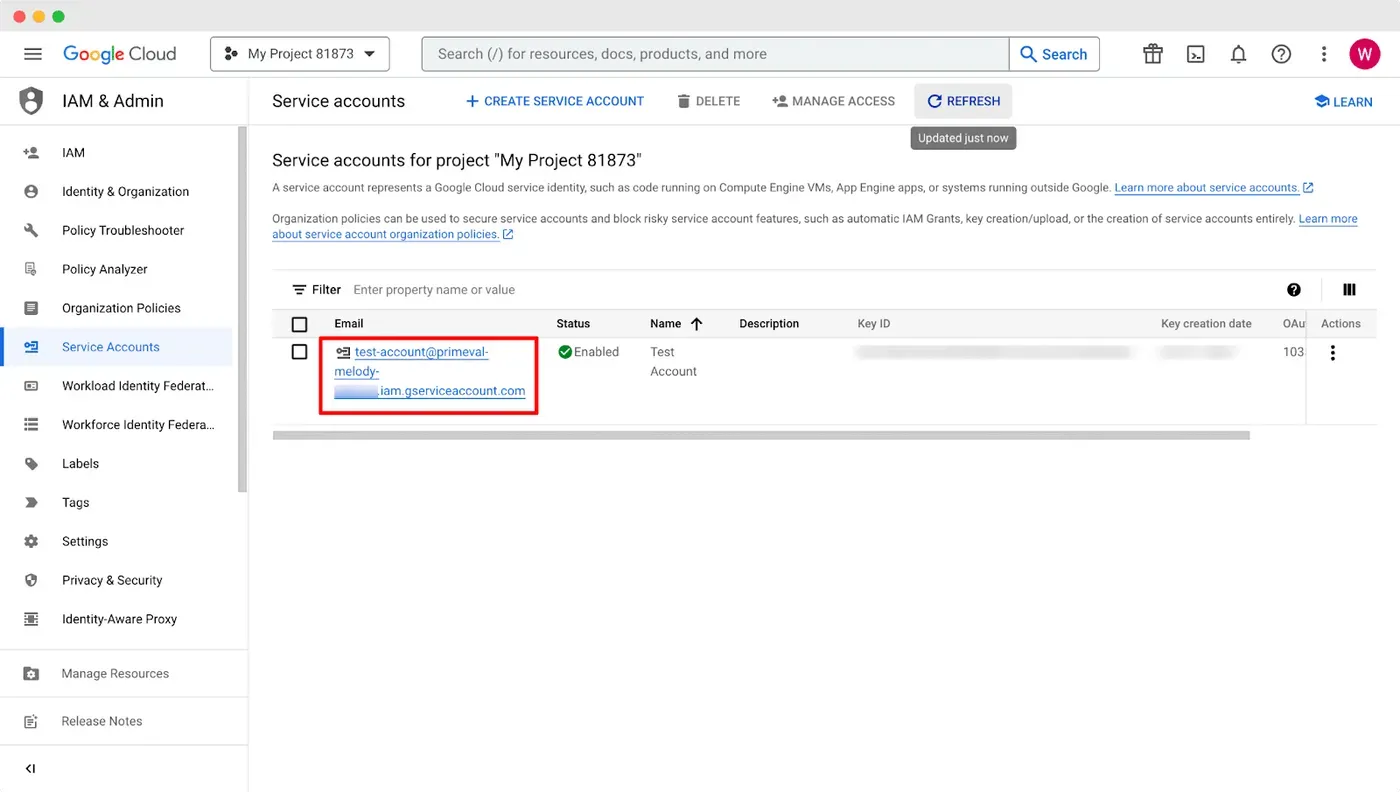Click the Workforce Identity Federation icon
1400x792 pixels.
31,425
